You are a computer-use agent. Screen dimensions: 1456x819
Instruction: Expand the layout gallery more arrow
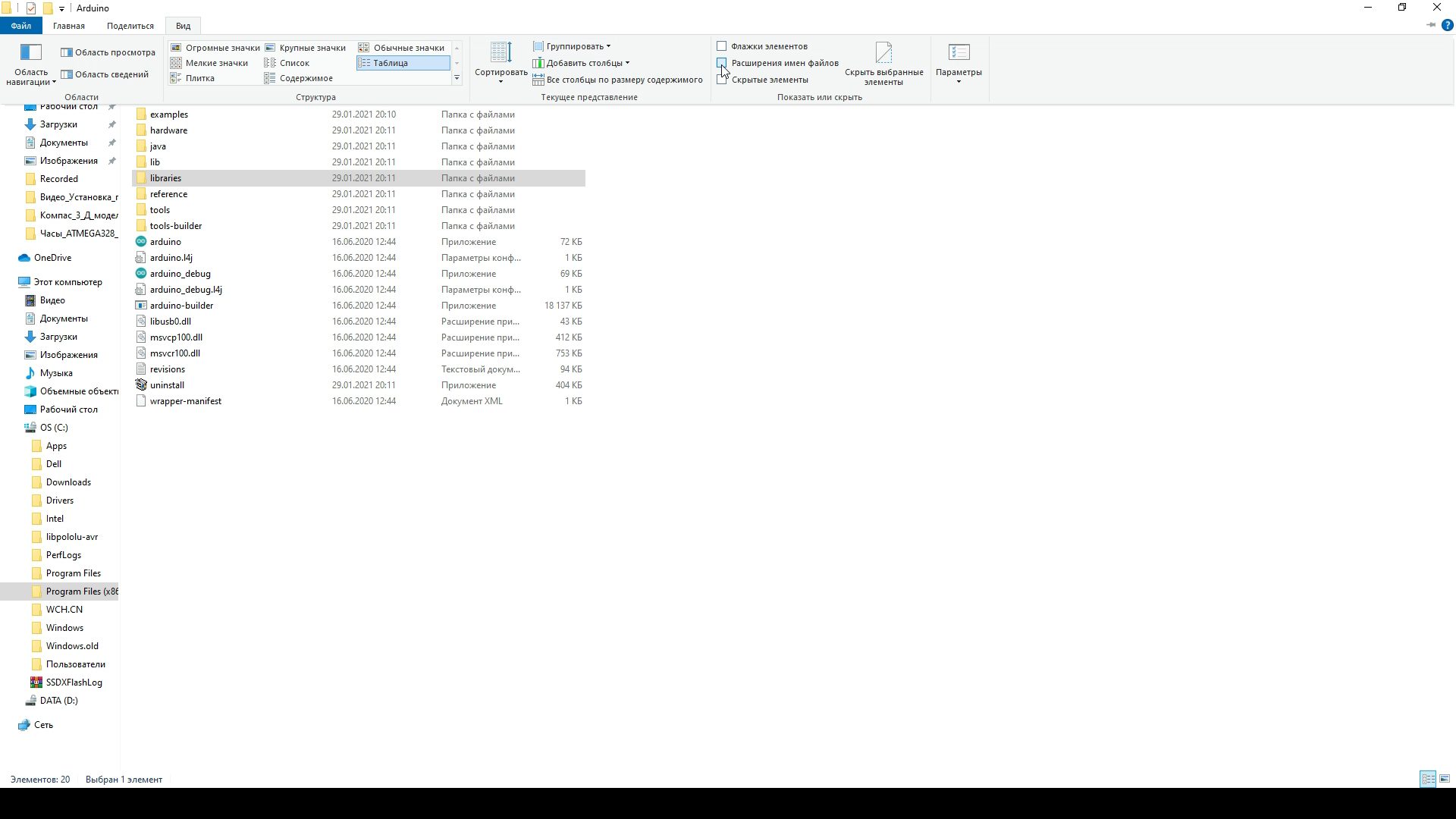point(457,78)
